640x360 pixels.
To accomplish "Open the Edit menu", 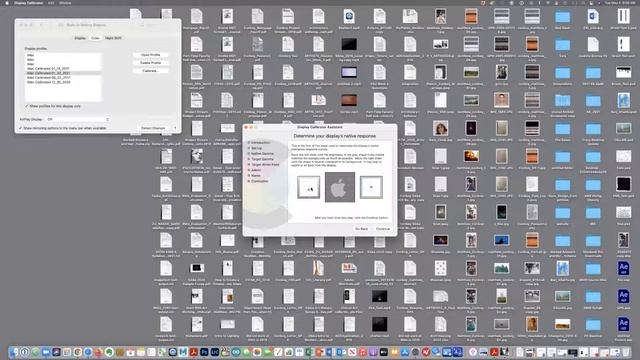I will (x=51, y=3).
